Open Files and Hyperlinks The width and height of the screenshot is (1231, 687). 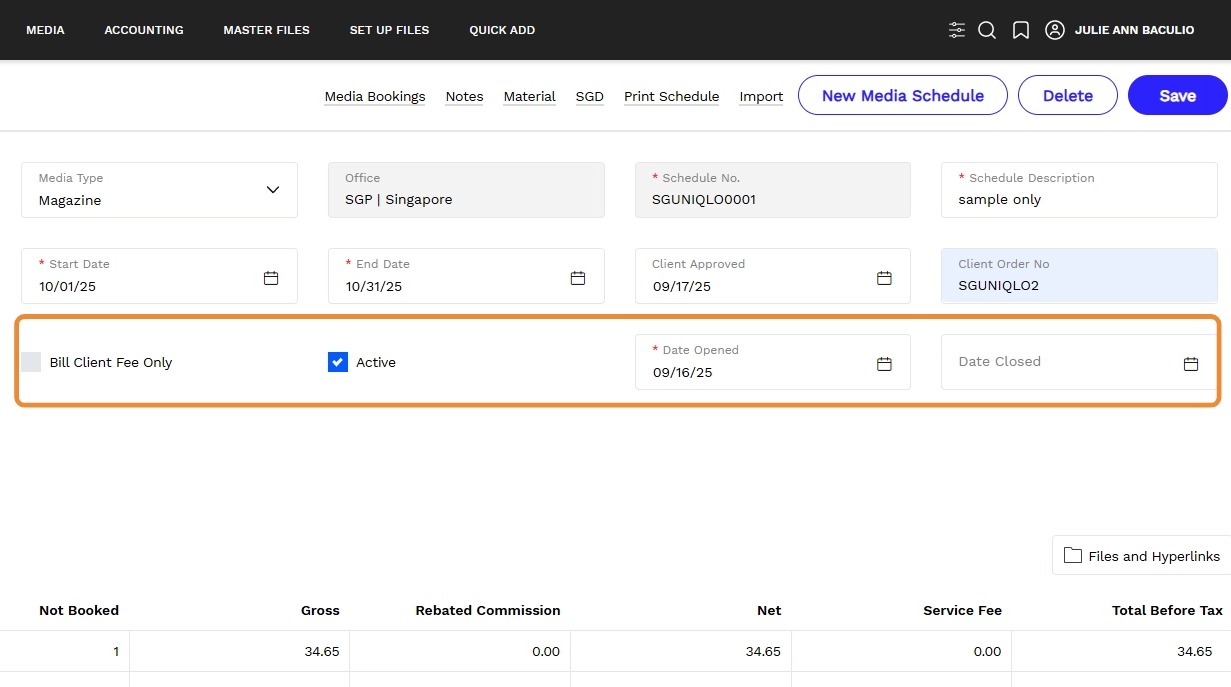(1142, 556)
